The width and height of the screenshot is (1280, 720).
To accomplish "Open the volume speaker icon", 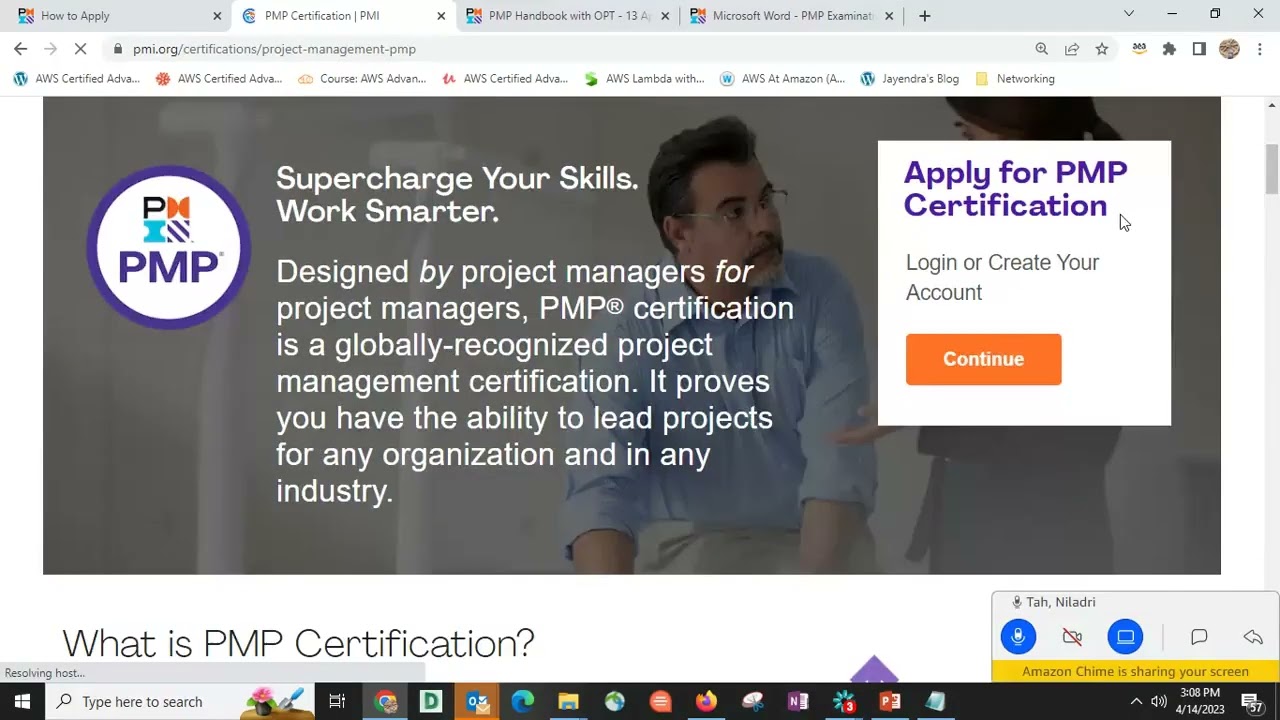I will [x=1158, y=701].
